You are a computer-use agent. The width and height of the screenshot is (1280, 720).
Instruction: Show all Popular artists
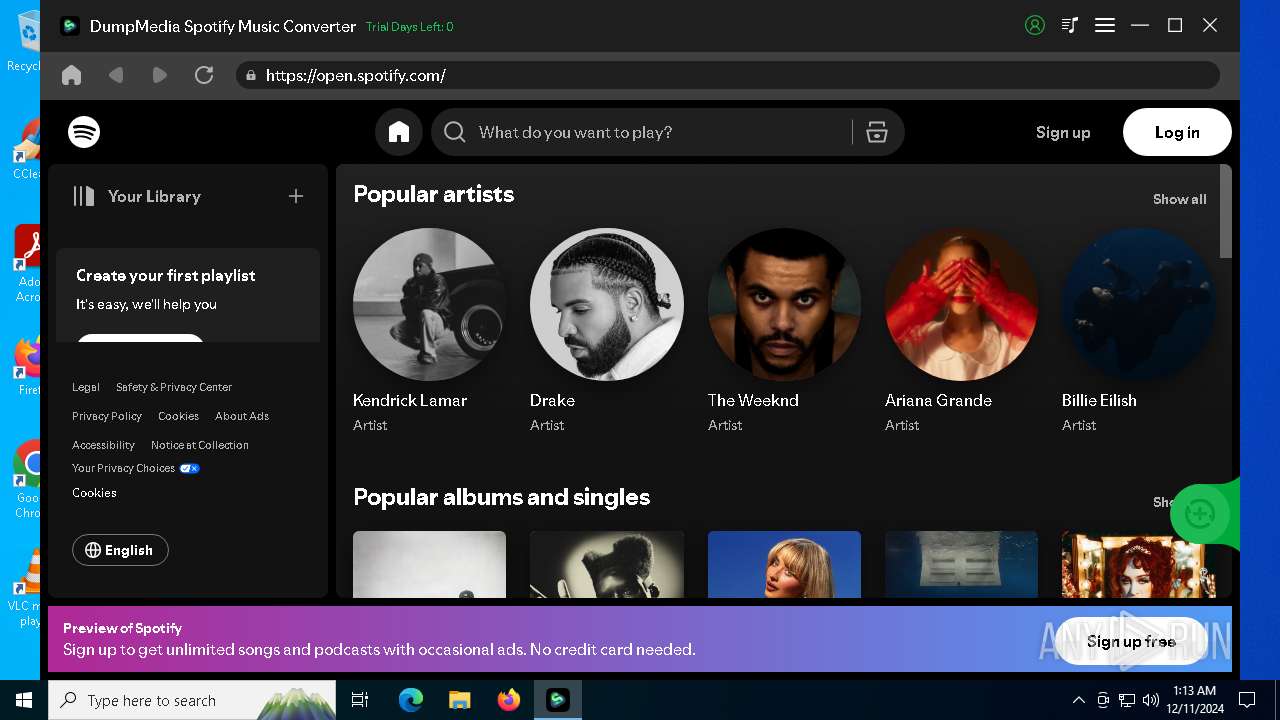point(1179,199)
